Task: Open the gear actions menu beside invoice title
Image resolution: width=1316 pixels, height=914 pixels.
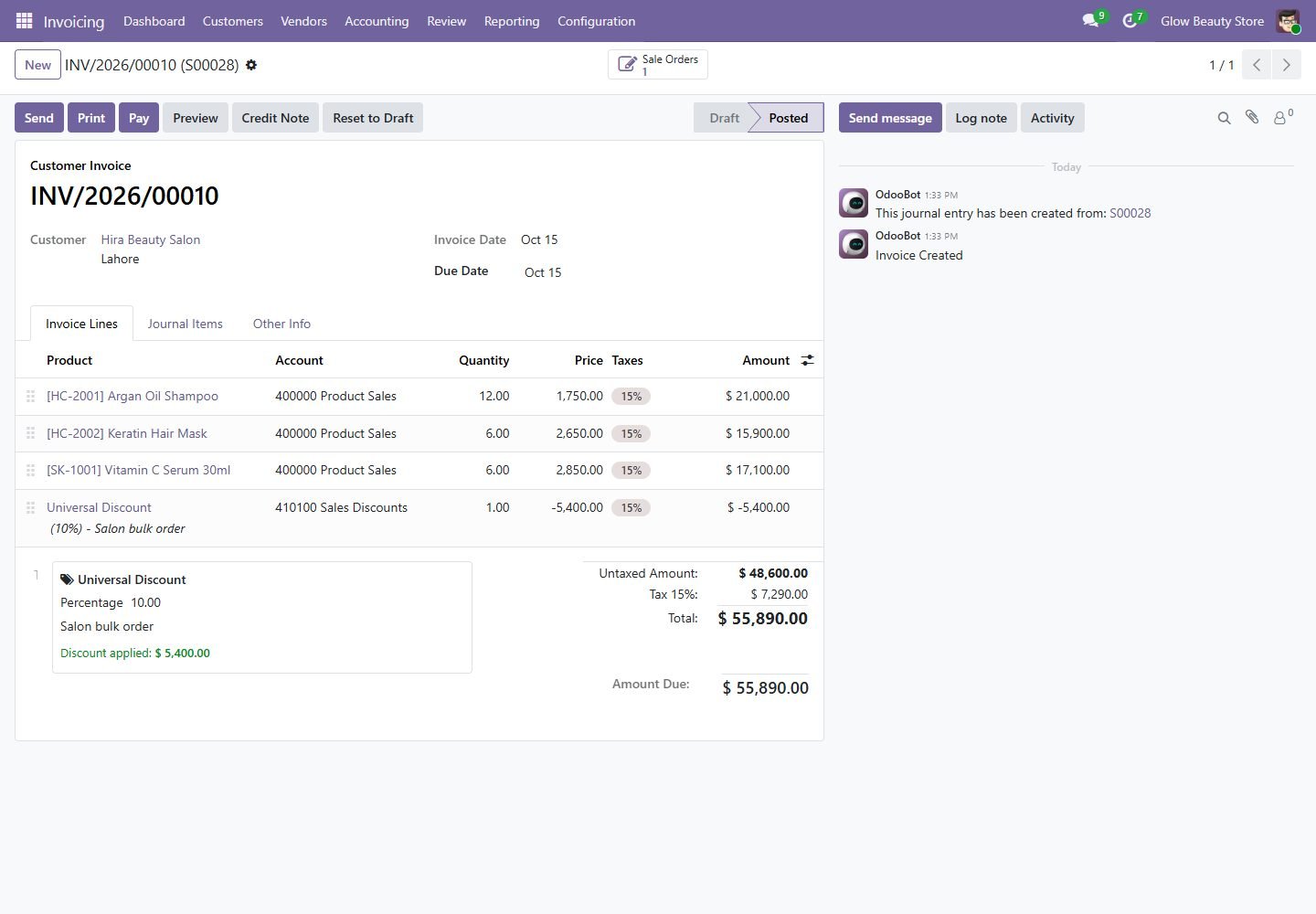Action: click(251, 65)
